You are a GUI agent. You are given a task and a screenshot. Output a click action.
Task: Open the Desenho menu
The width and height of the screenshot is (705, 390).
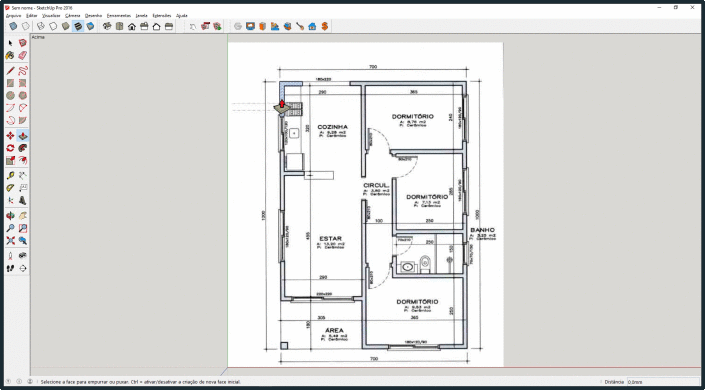tap(94, 15)
